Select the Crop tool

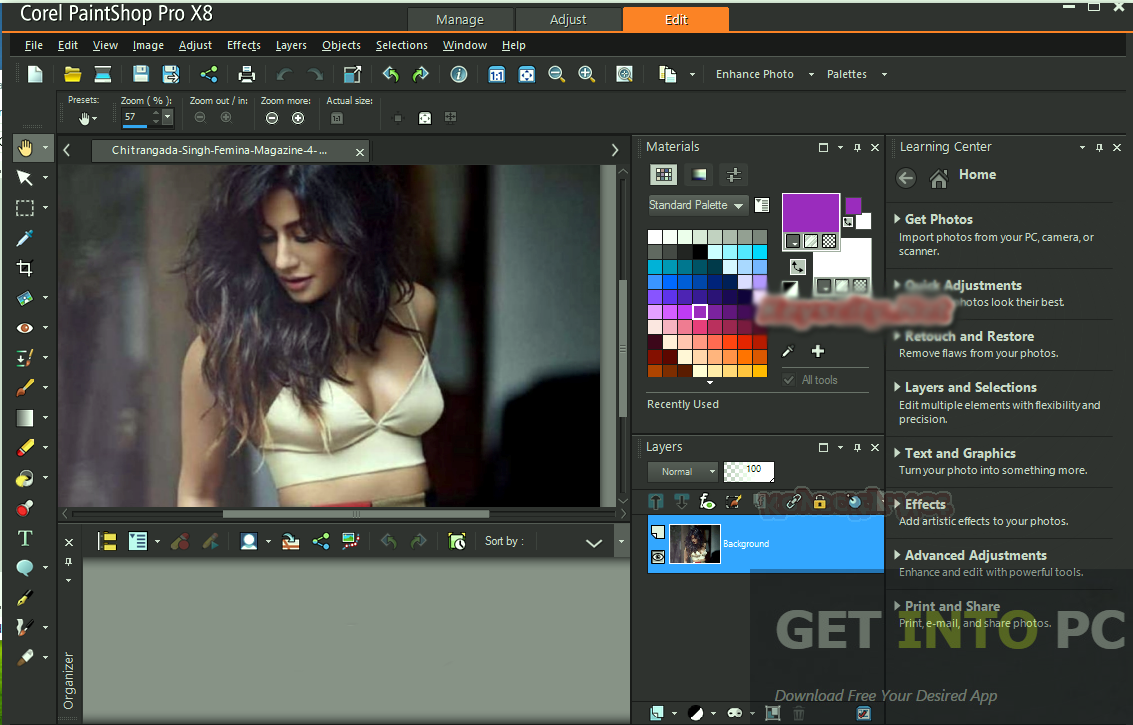(25, 268)
